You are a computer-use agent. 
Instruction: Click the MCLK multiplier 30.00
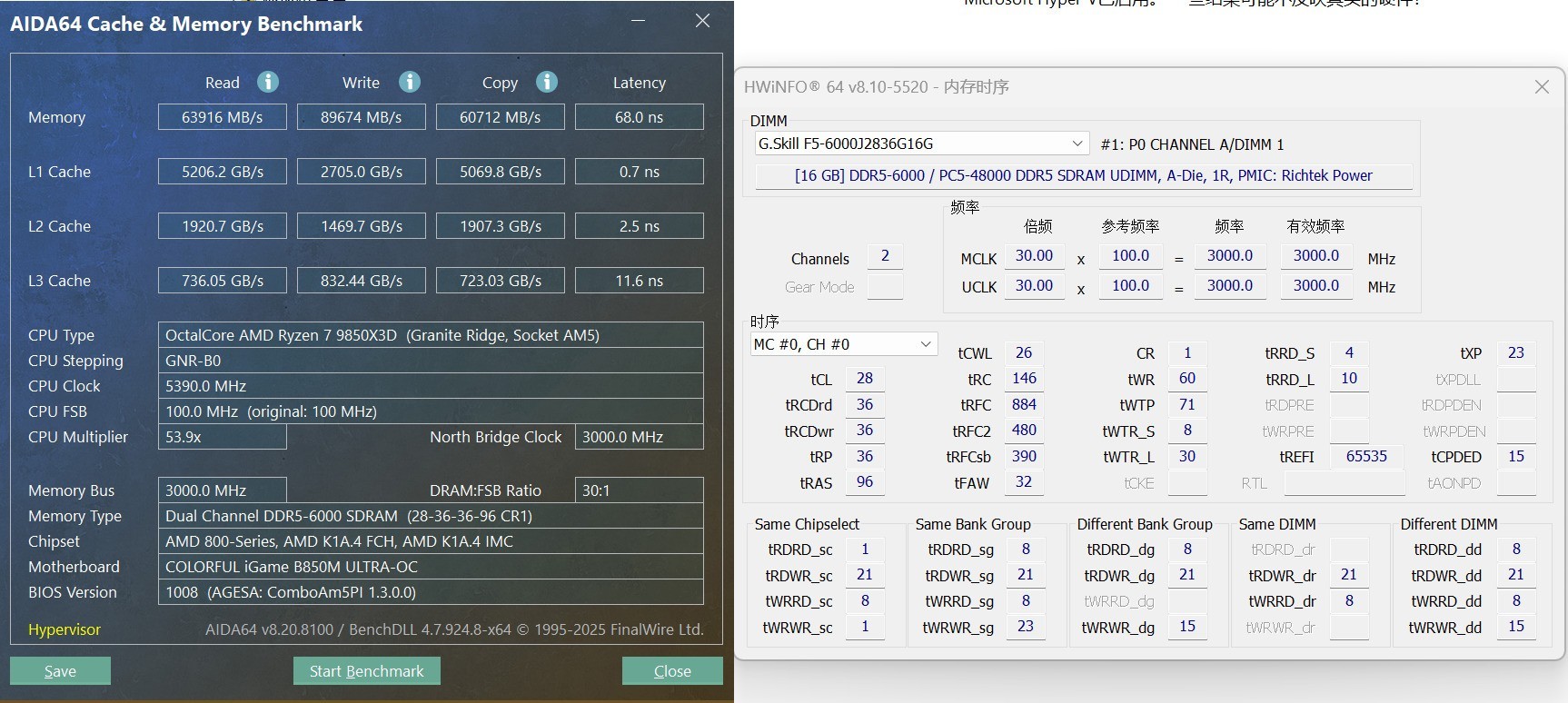1034,257
